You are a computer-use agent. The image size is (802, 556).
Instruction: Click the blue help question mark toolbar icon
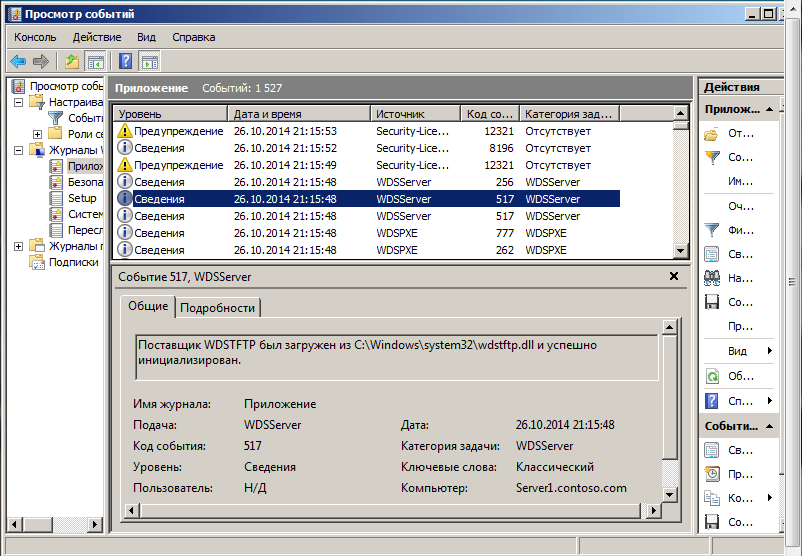pyautogui.click(x=125, y=61)
